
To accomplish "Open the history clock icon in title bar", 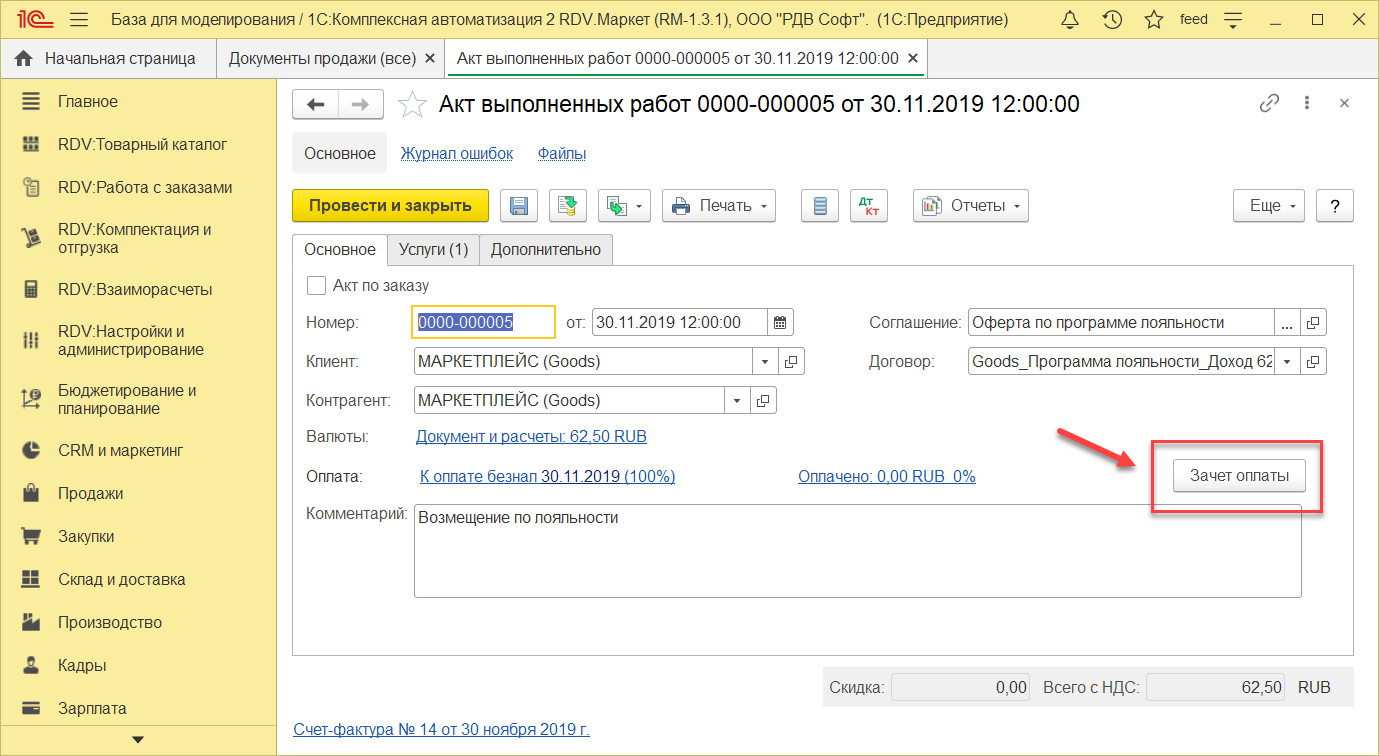I will pos(1111,20).
